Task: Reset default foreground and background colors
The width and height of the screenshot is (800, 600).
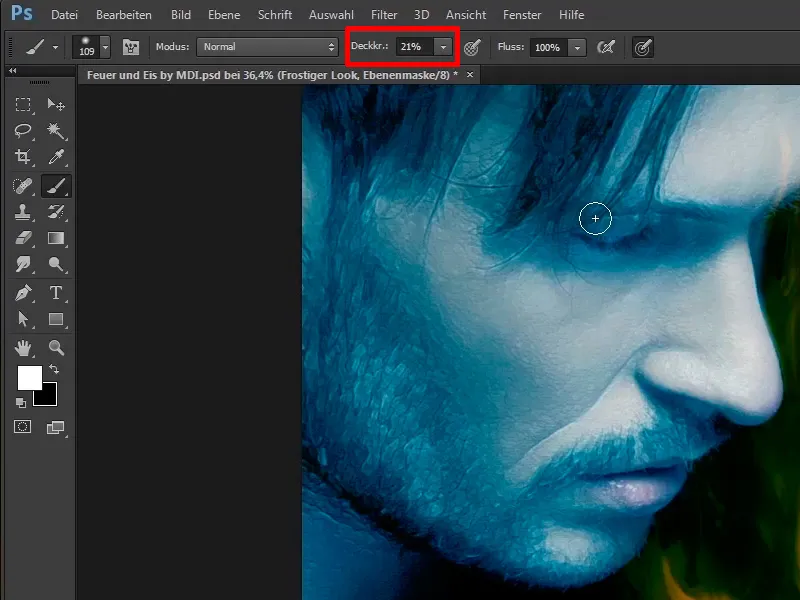Action: tap(21, 403)
